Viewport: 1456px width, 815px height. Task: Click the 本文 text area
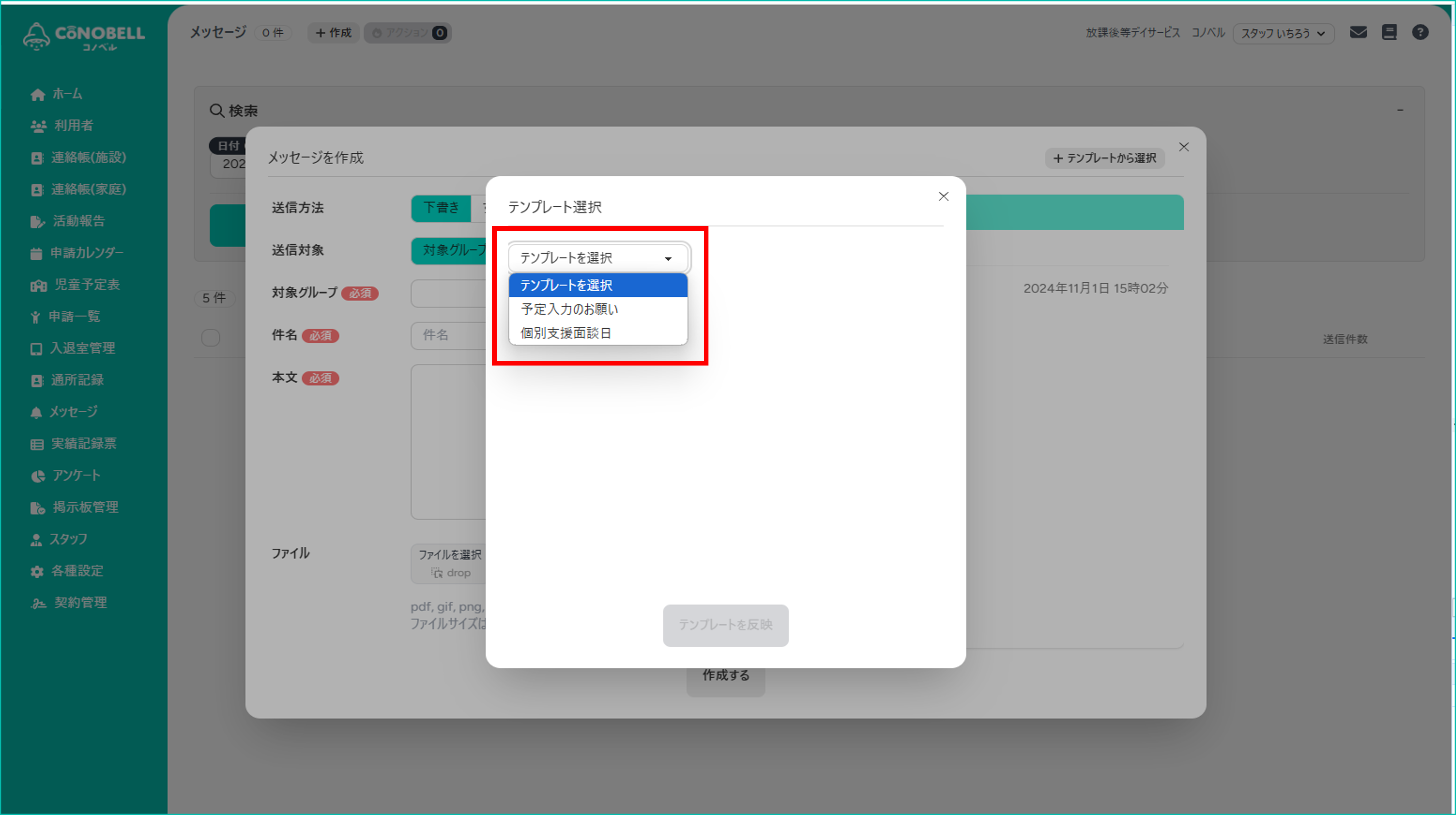(449, 442)
